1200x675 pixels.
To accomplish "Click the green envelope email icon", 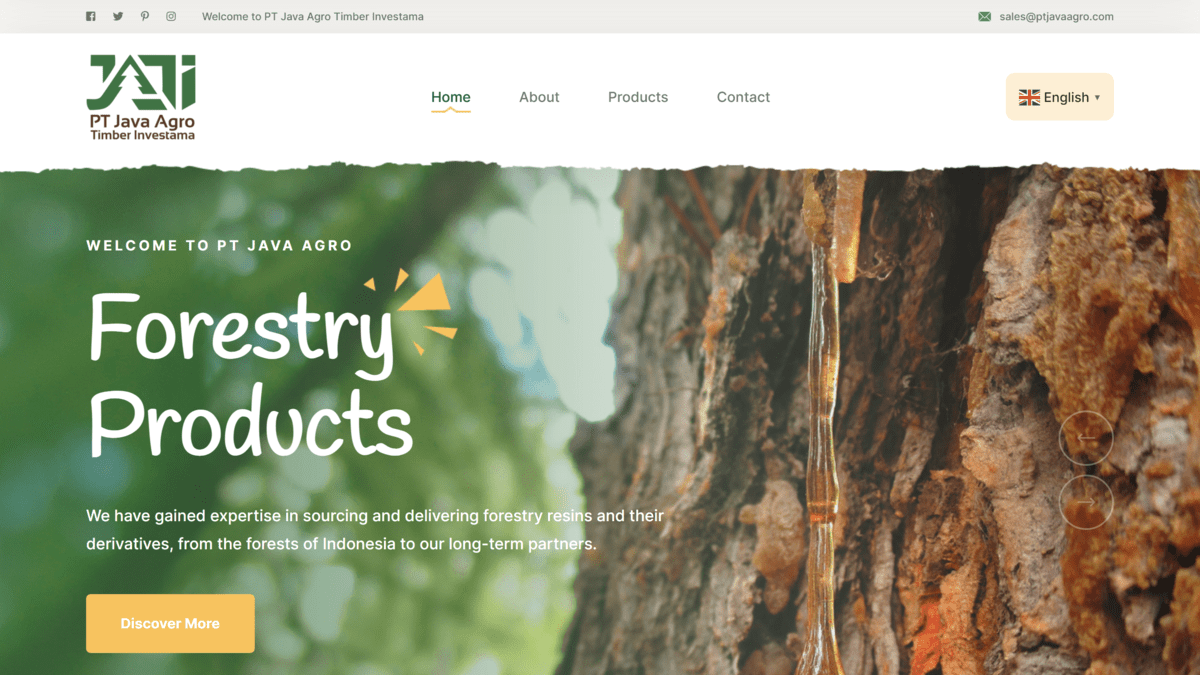I will 985,16.
